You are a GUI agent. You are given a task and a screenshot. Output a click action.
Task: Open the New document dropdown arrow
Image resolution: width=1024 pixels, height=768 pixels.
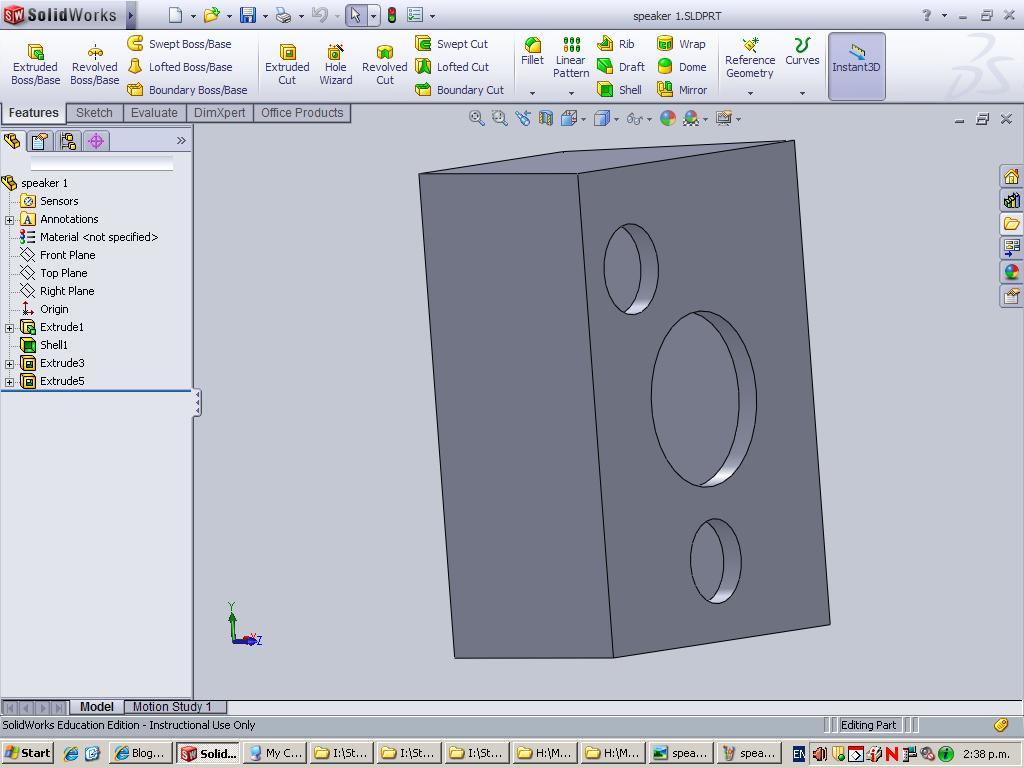click(193, 16)
